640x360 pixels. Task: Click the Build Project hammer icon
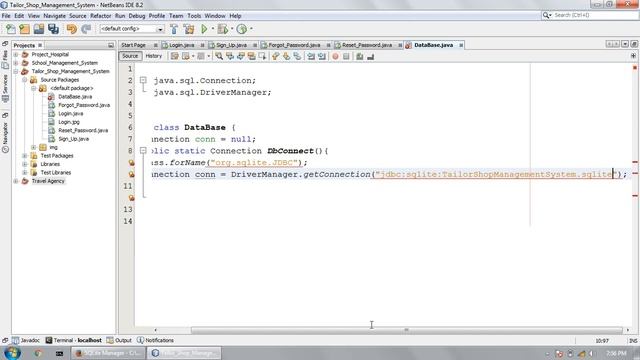click(x=174, y=29)
